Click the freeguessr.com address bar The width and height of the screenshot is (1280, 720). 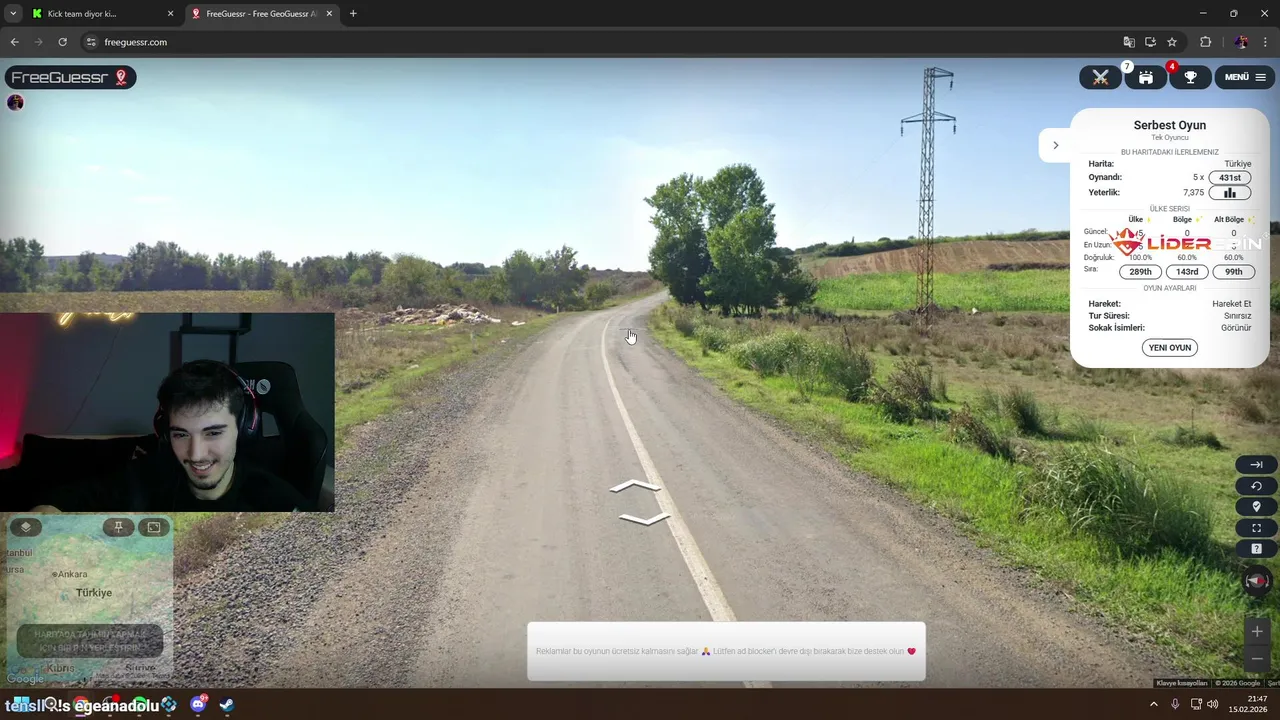tap(600, 42)
